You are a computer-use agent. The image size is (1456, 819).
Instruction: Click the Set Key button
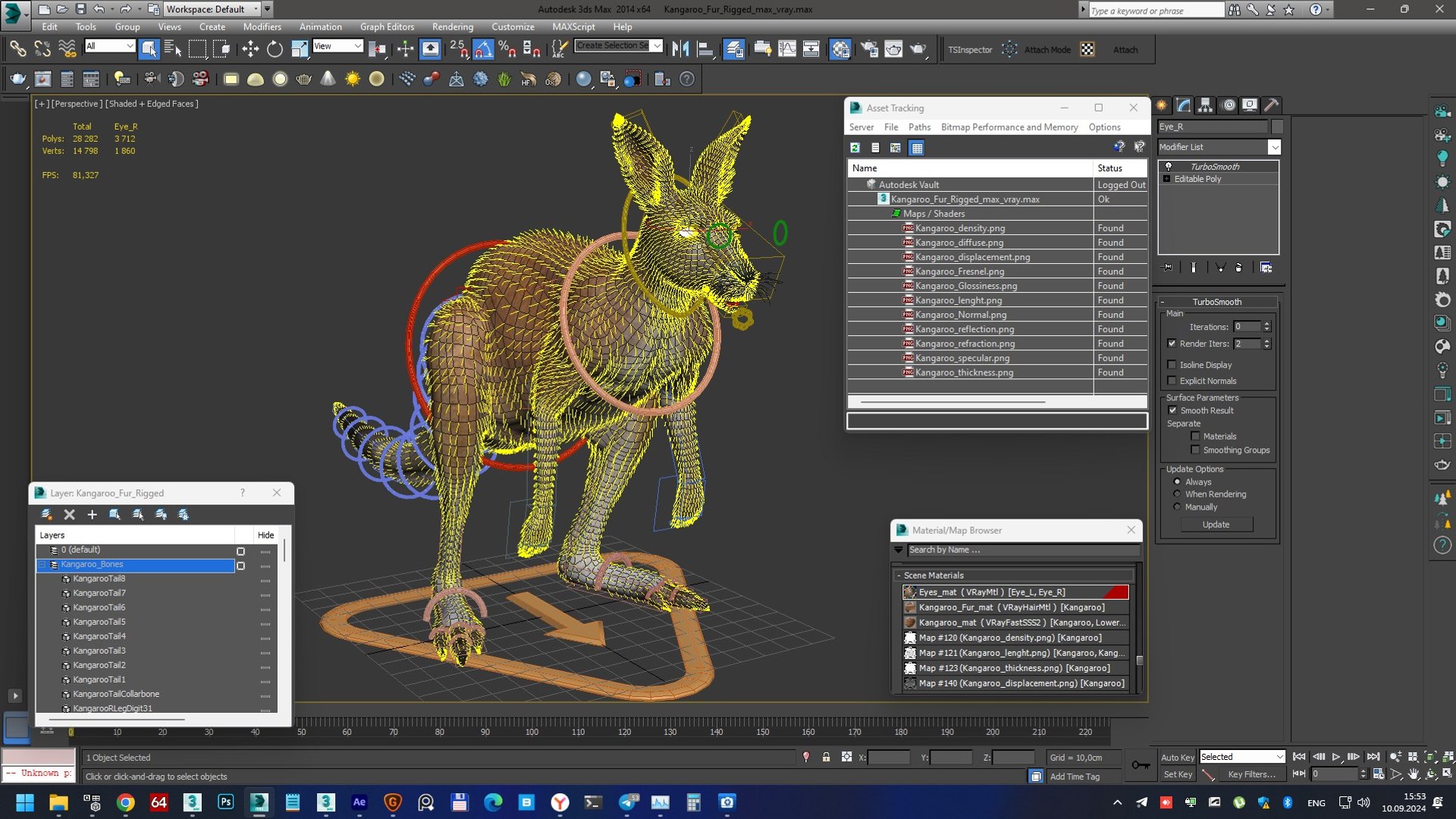pos(1177,774)
